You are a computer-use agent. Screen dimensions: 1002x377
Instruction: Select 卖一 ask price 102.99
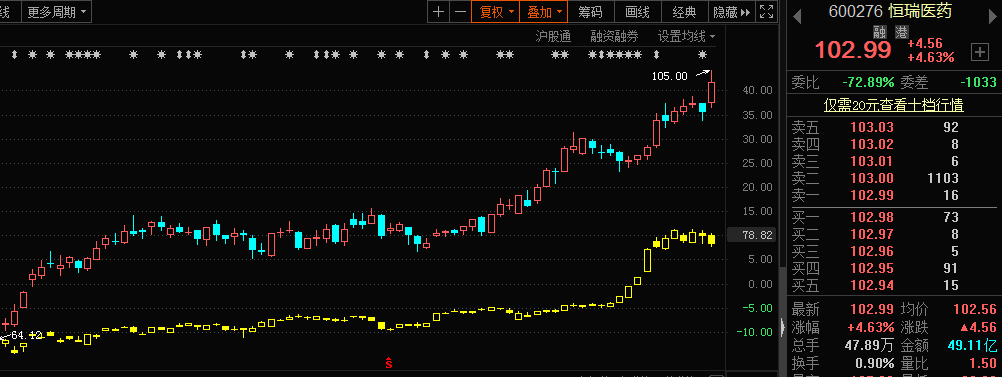872,196
